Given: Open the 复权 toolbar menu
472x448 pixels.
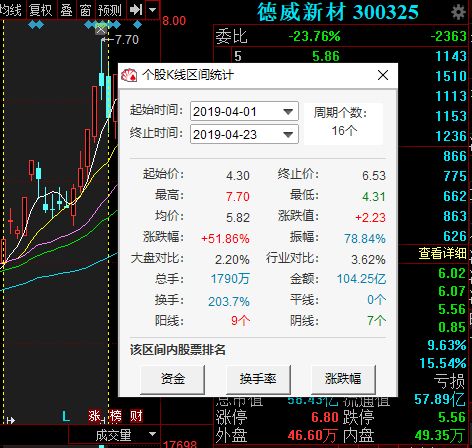Looking at the screenshot, I should (x=41, y=10).
